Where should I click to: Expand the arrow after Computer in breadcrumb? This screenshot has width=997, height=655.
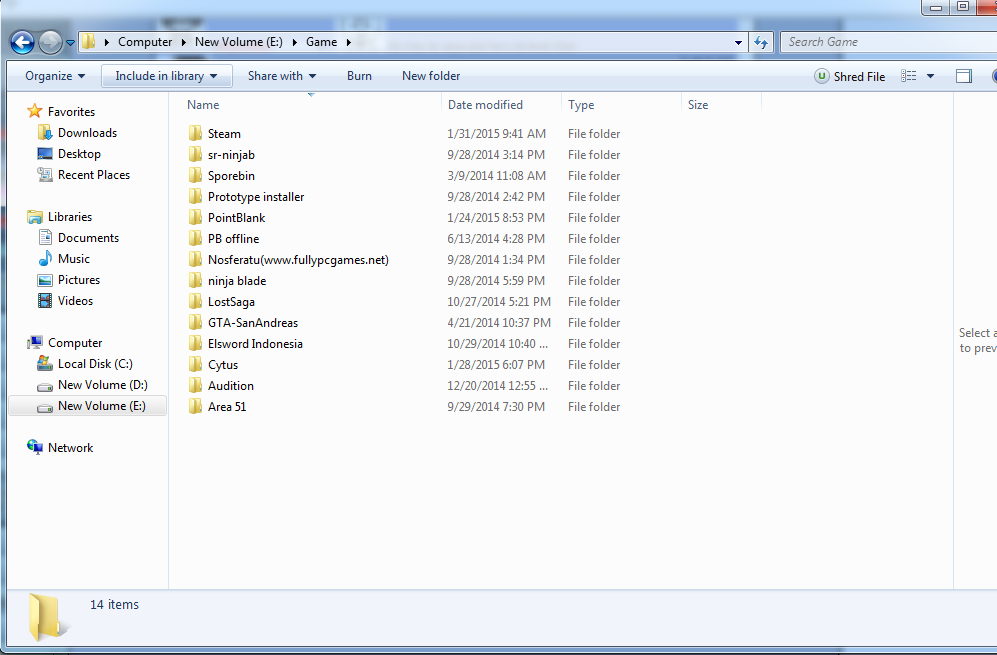[184, 42]
